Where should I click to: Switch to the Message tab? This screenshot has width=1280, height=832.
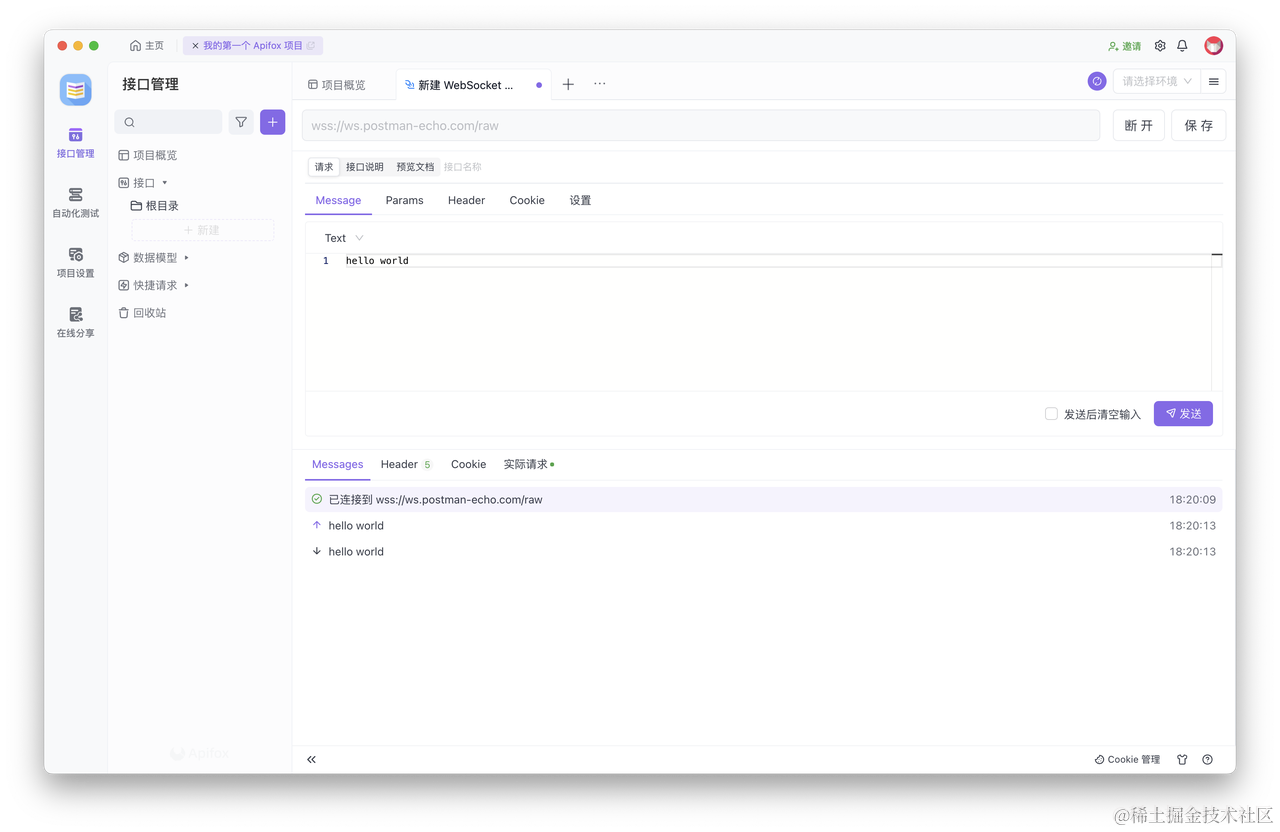tap(338, 200)
